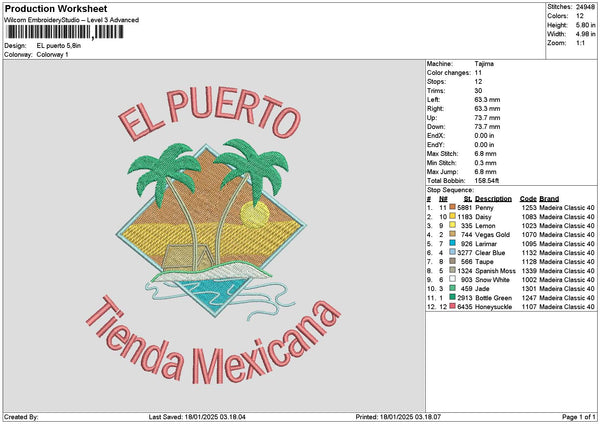Screen dimensions: 600x424
Task: Click the Page 1 of 1 indicator
Action: click(579, 417)
